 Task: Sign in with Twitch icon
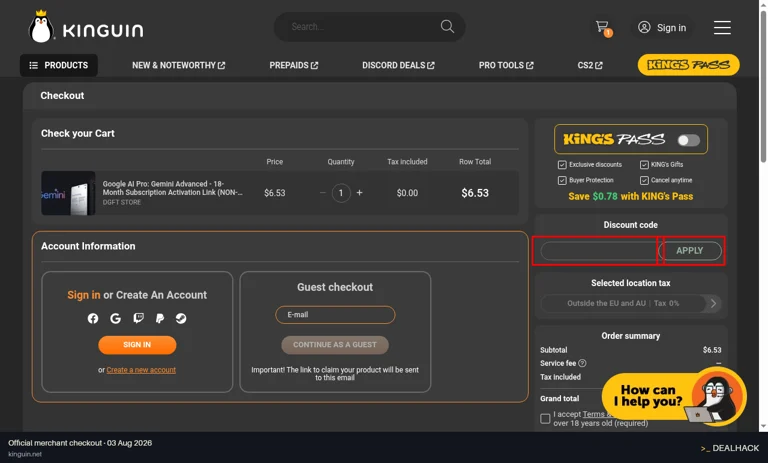click(139, 318)
